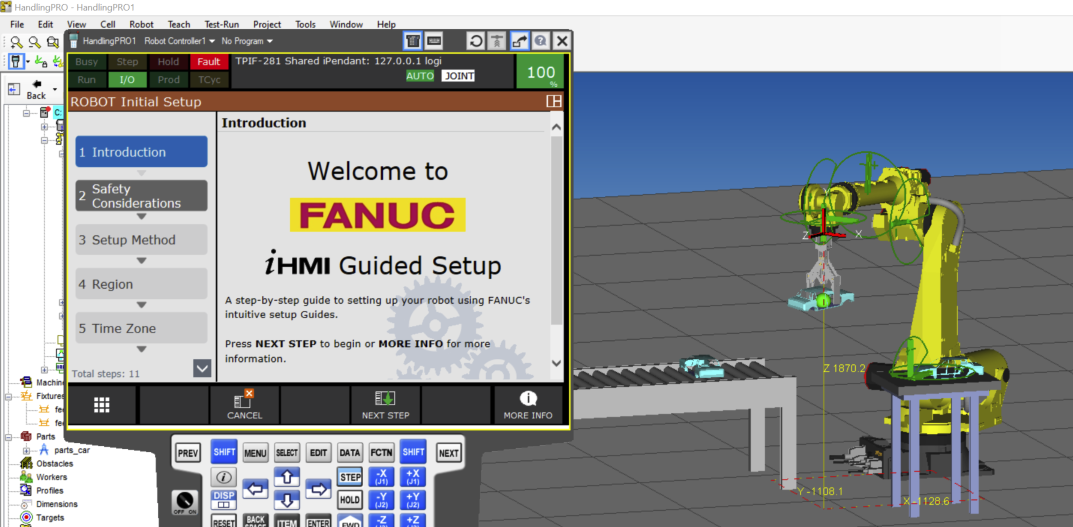Click the zoom window magnifier icon

(52, 42)
